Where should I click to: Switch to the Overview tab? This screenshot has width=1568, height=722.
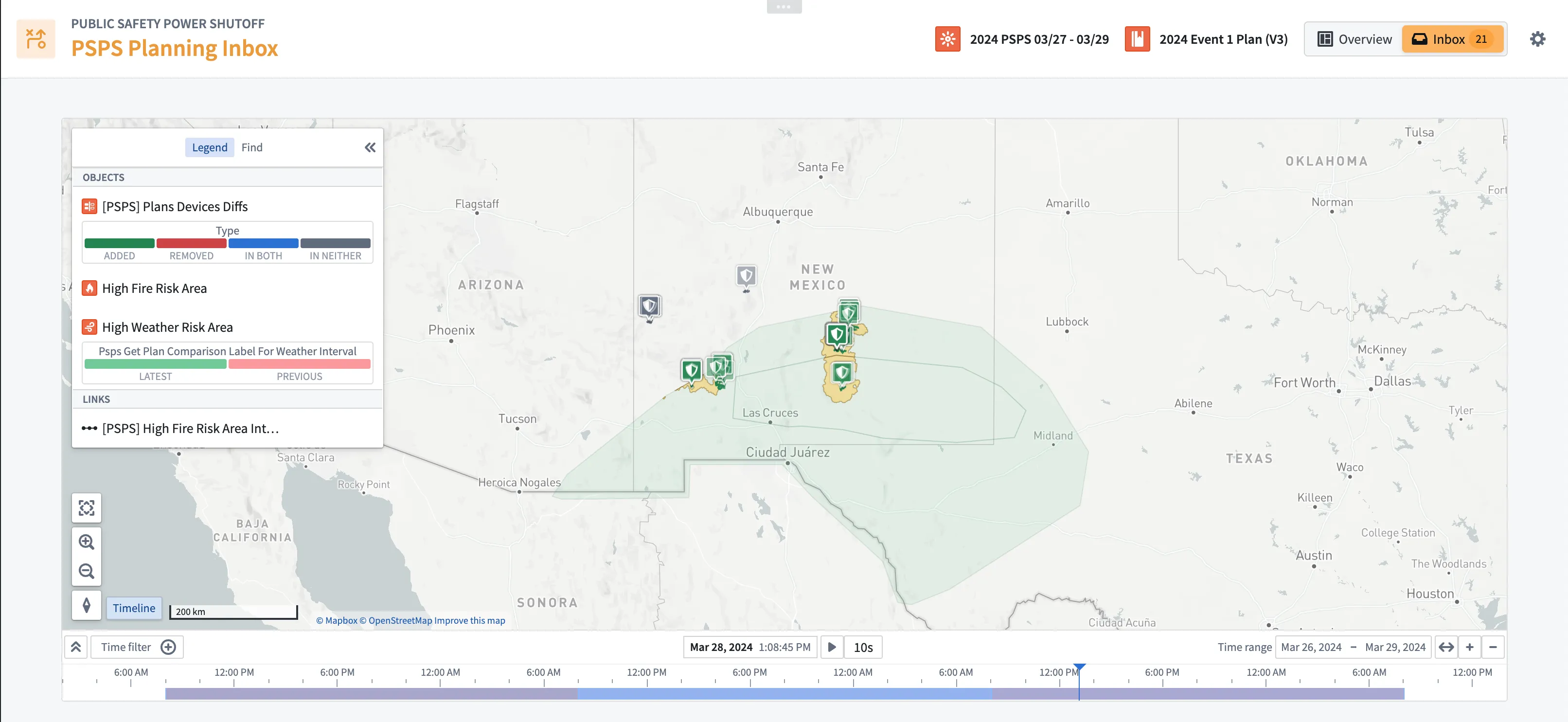pos(1354,39)
